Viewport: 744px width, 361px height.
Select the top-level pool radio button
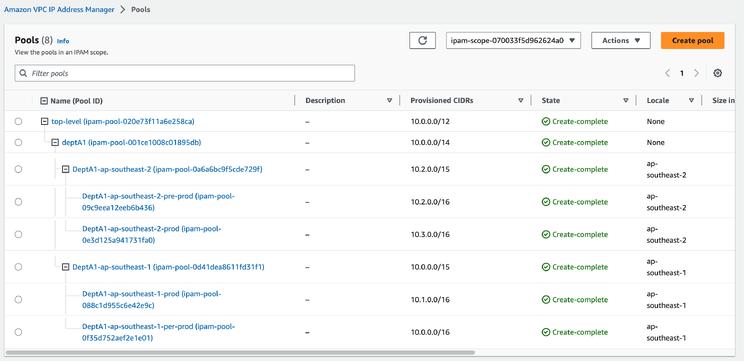pos(18,121)
